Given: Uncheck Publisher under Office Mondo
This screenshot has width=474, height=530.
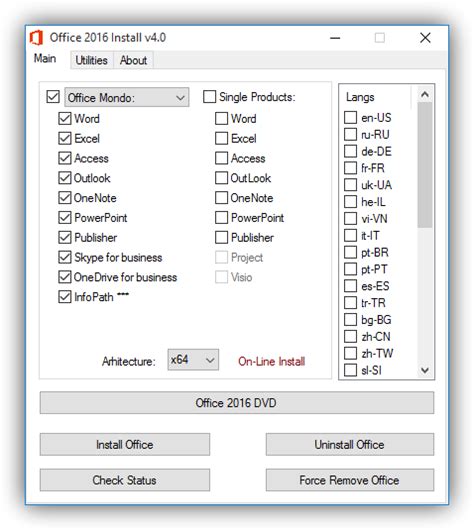Looking at the screenshot, I should (65, 237).
